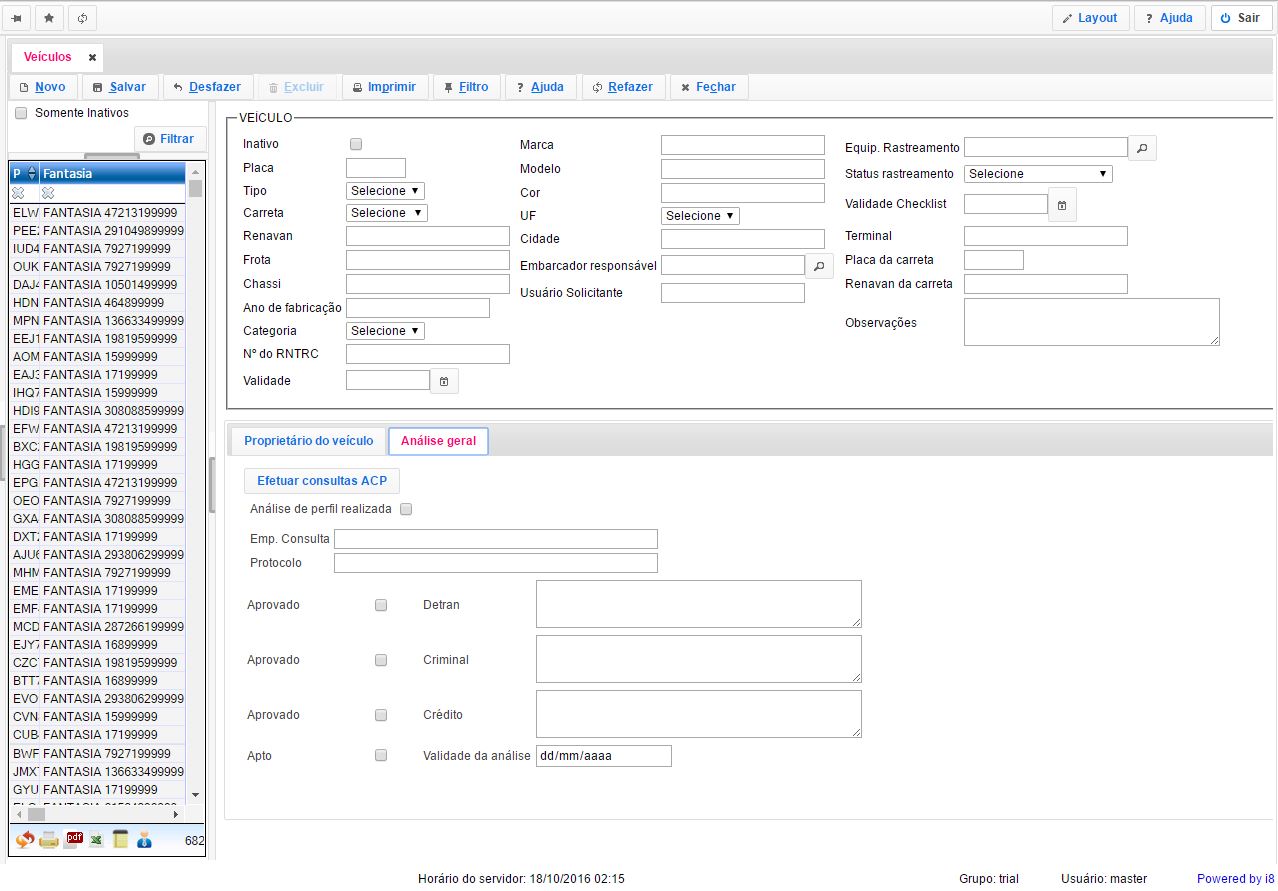This screenshot has height=891, width=1278.
Task: Create a new record with Novo
Action: 43,87
